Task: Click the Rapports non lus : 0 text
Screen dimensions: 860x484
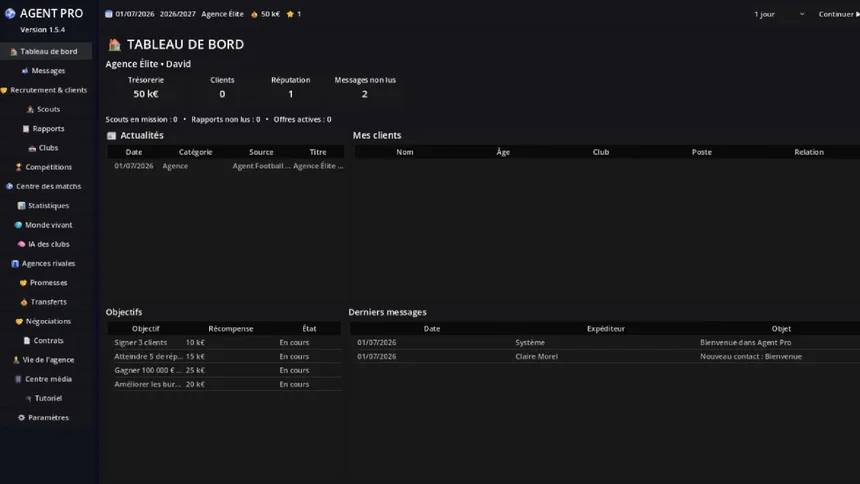Action: (x=225, y=119)
